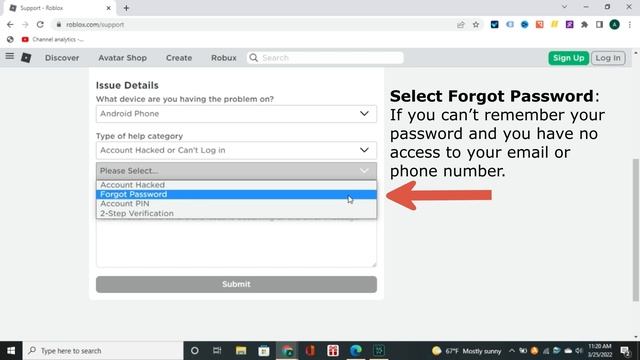Select the Support - Roblox tab
Screen dimensions: 640x360
[59, 8]
